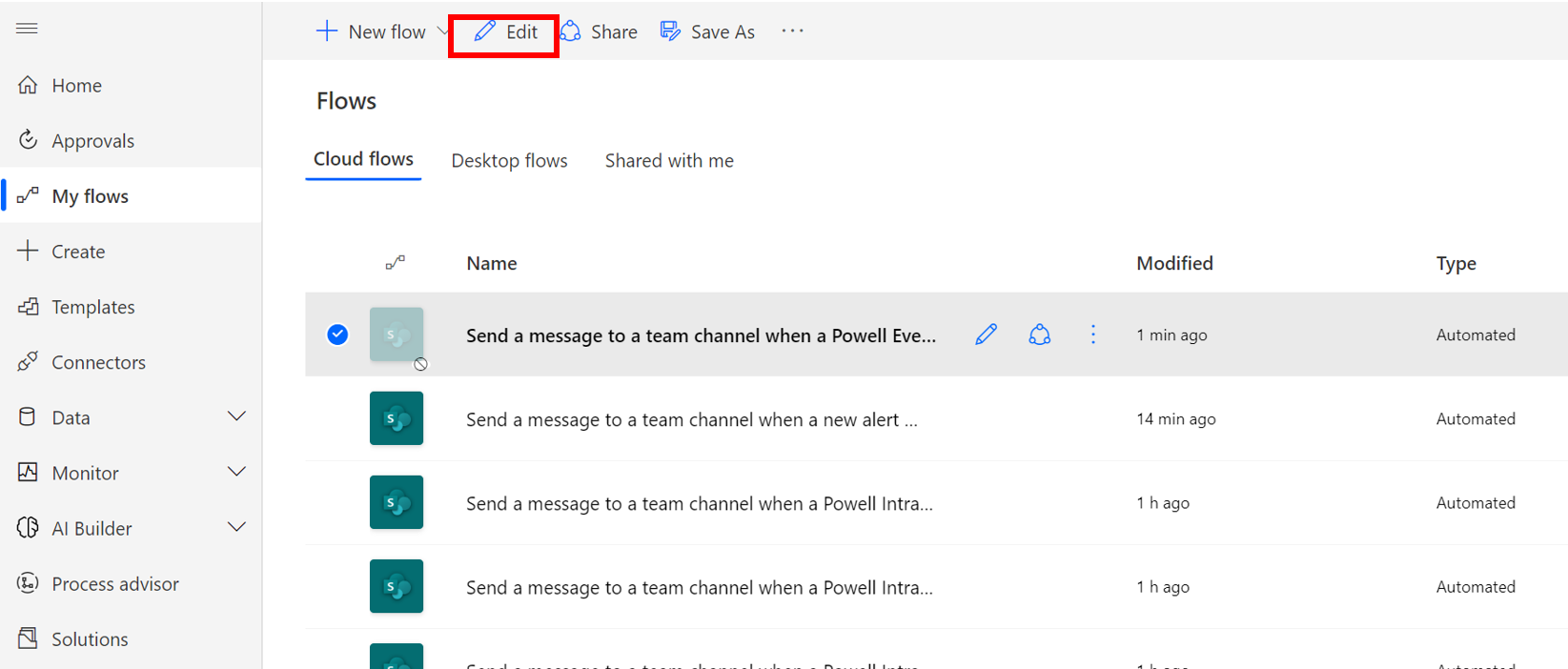Click Save As in command bar

707,31
